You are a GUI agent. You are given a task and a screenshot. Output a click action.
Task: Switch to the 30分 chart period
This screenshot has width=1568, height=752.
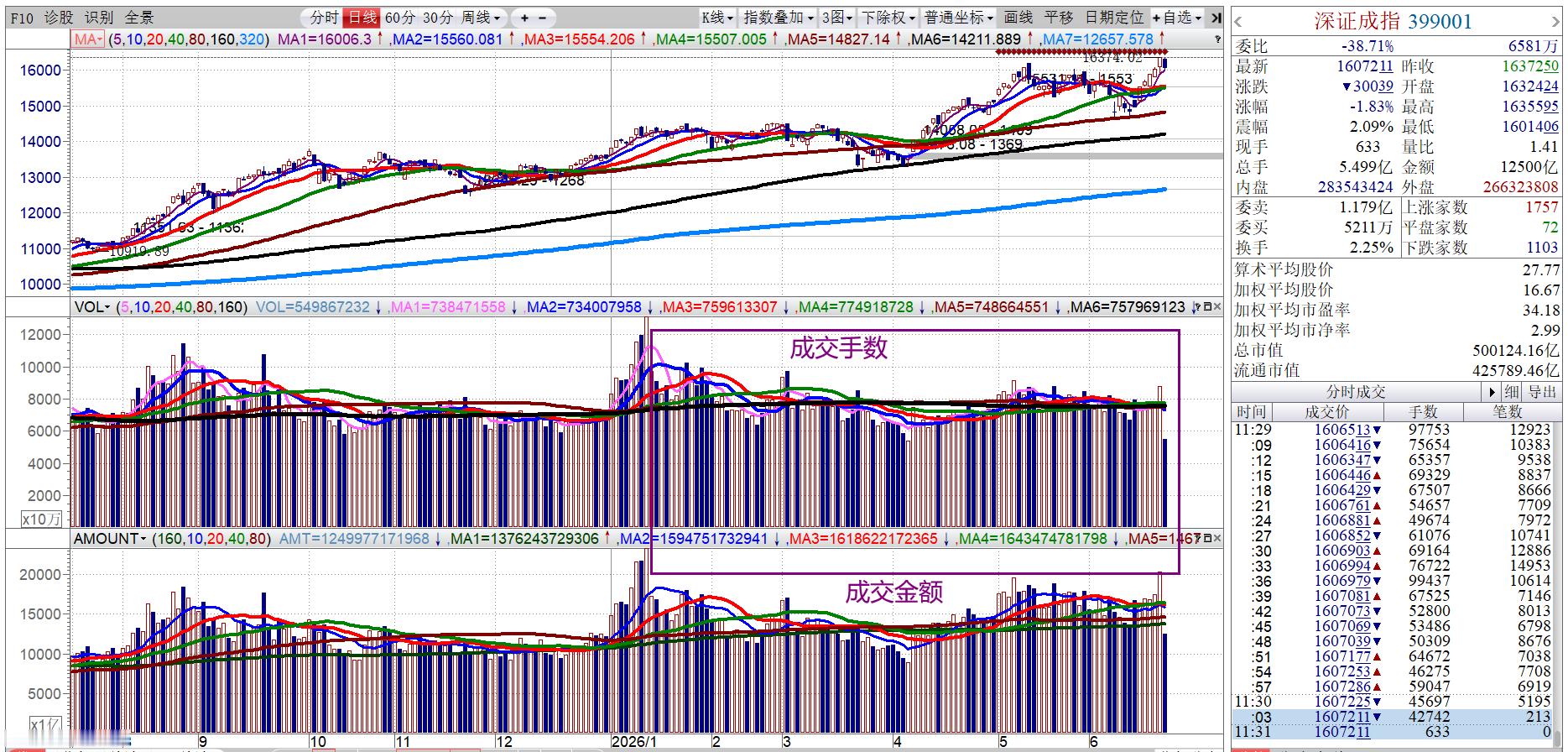click(438, 17)
